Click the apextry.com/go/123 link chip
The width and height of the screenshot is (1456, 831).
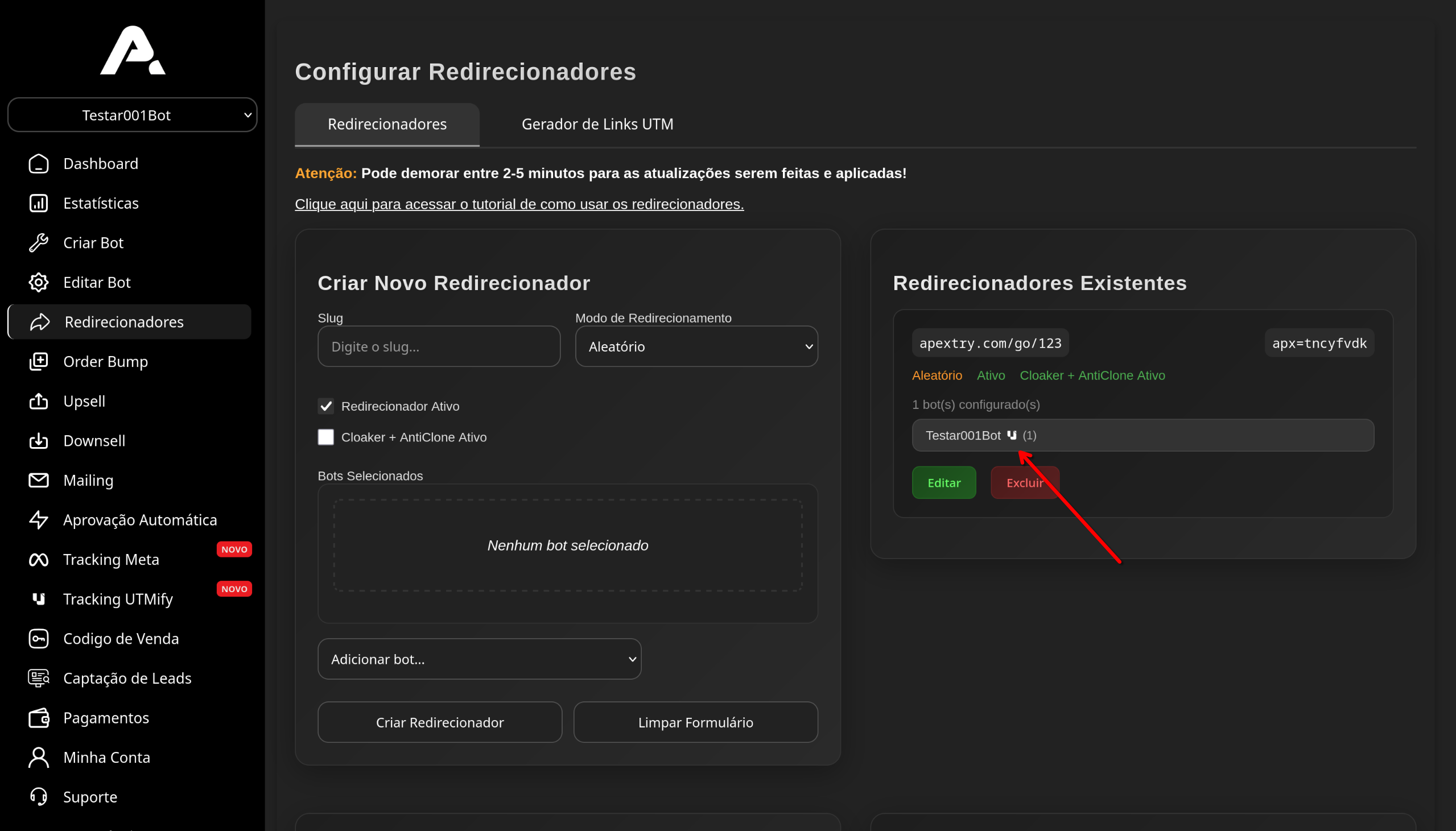990,343
